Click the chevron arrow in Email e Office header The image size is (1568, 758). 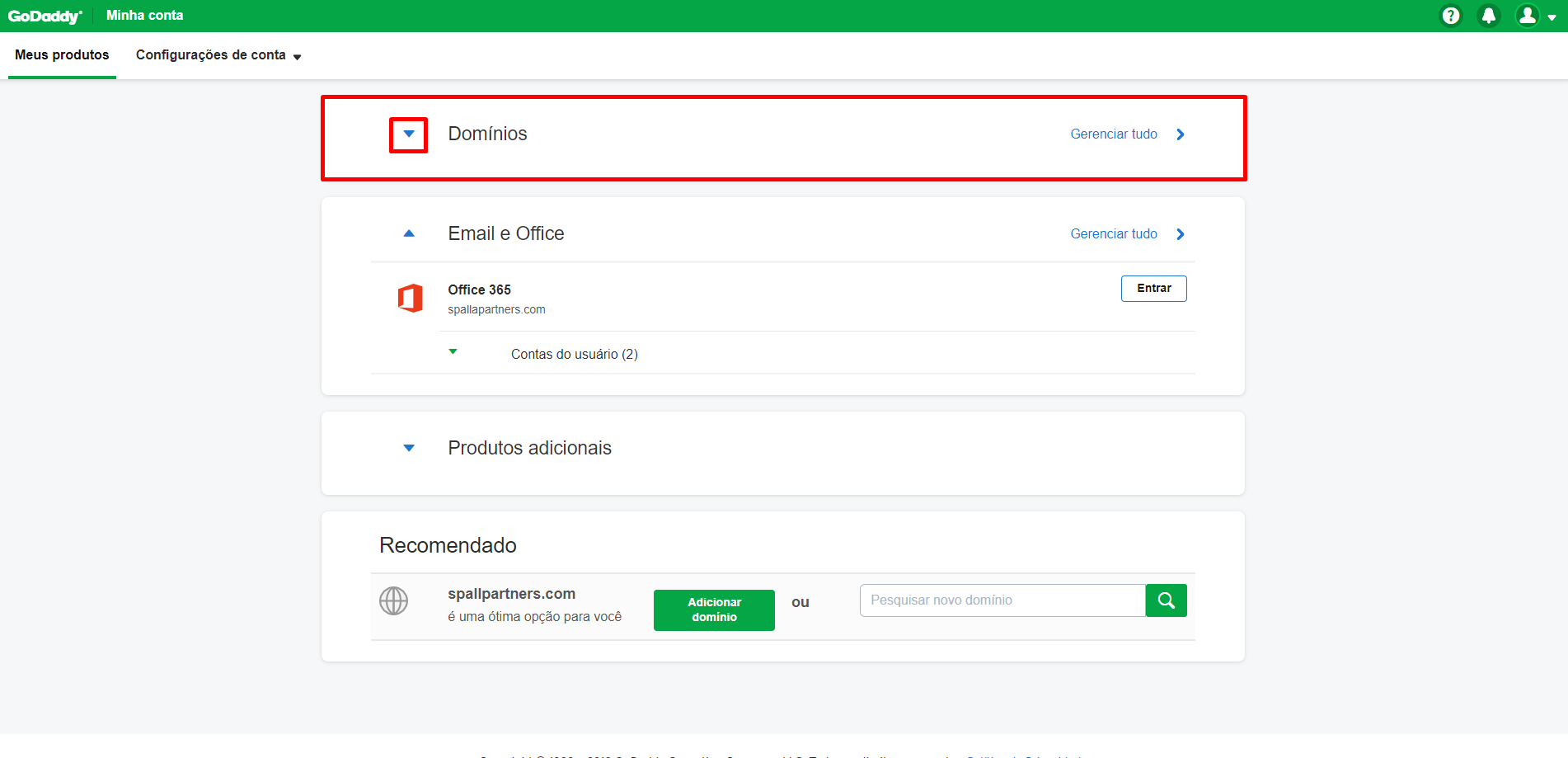[x=1181, y=234]
